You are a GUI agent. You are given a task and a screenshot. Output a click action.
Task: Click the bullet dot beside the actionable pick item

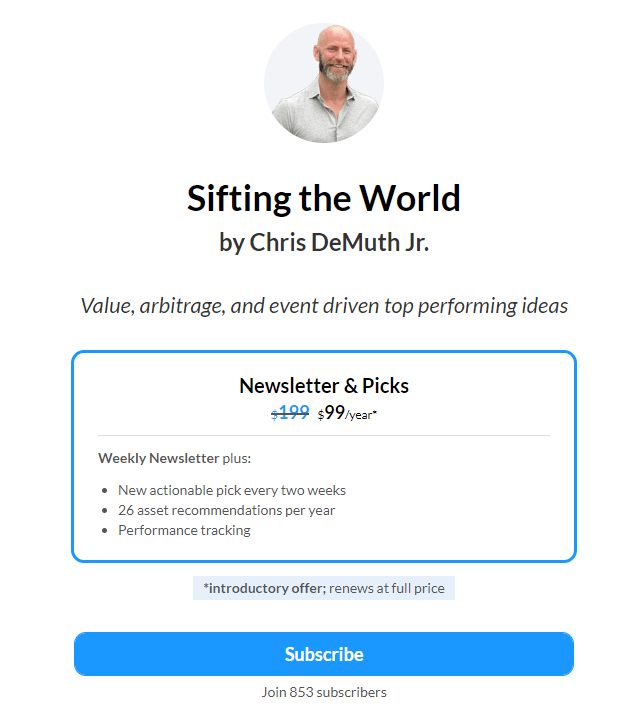(x=106, y=491)
